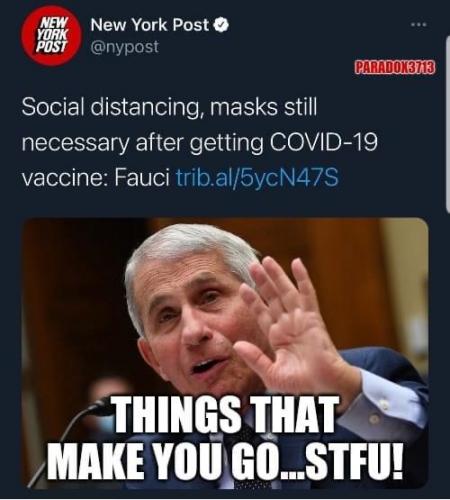Image resolution: width=450 pixels, height=500 pixels.
Task: Click the blue verified badge checkmark
Action: coord(221,25)
